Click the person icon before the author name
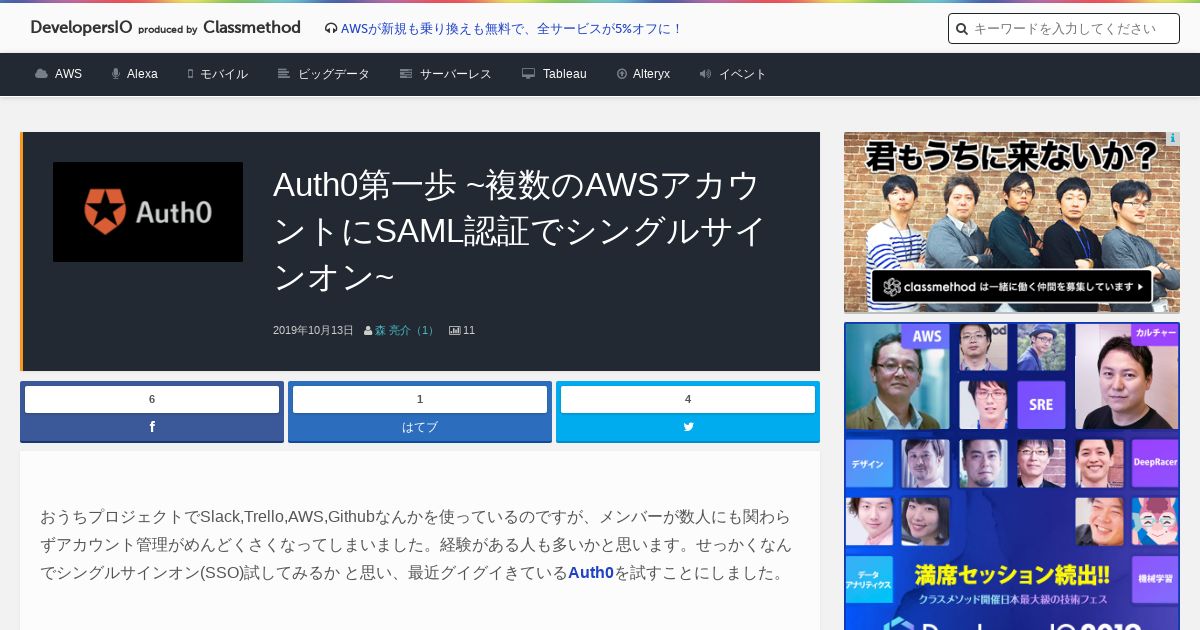This screenshot has height=630, width=1200. 368,331
